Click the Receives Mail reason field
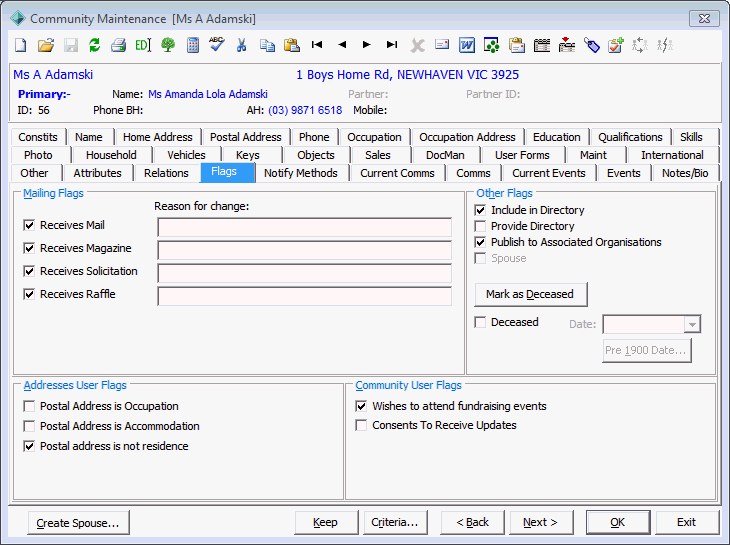The width and height of the screenshot is (730, 545). click(x=304, y=227)
